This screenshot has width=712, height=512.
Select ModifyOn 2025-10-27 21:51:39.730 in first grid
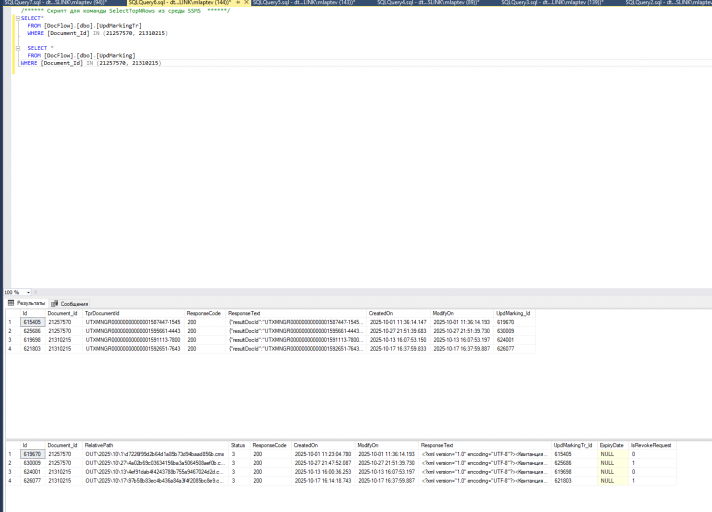pyautogui.click(x=462, y=331)
